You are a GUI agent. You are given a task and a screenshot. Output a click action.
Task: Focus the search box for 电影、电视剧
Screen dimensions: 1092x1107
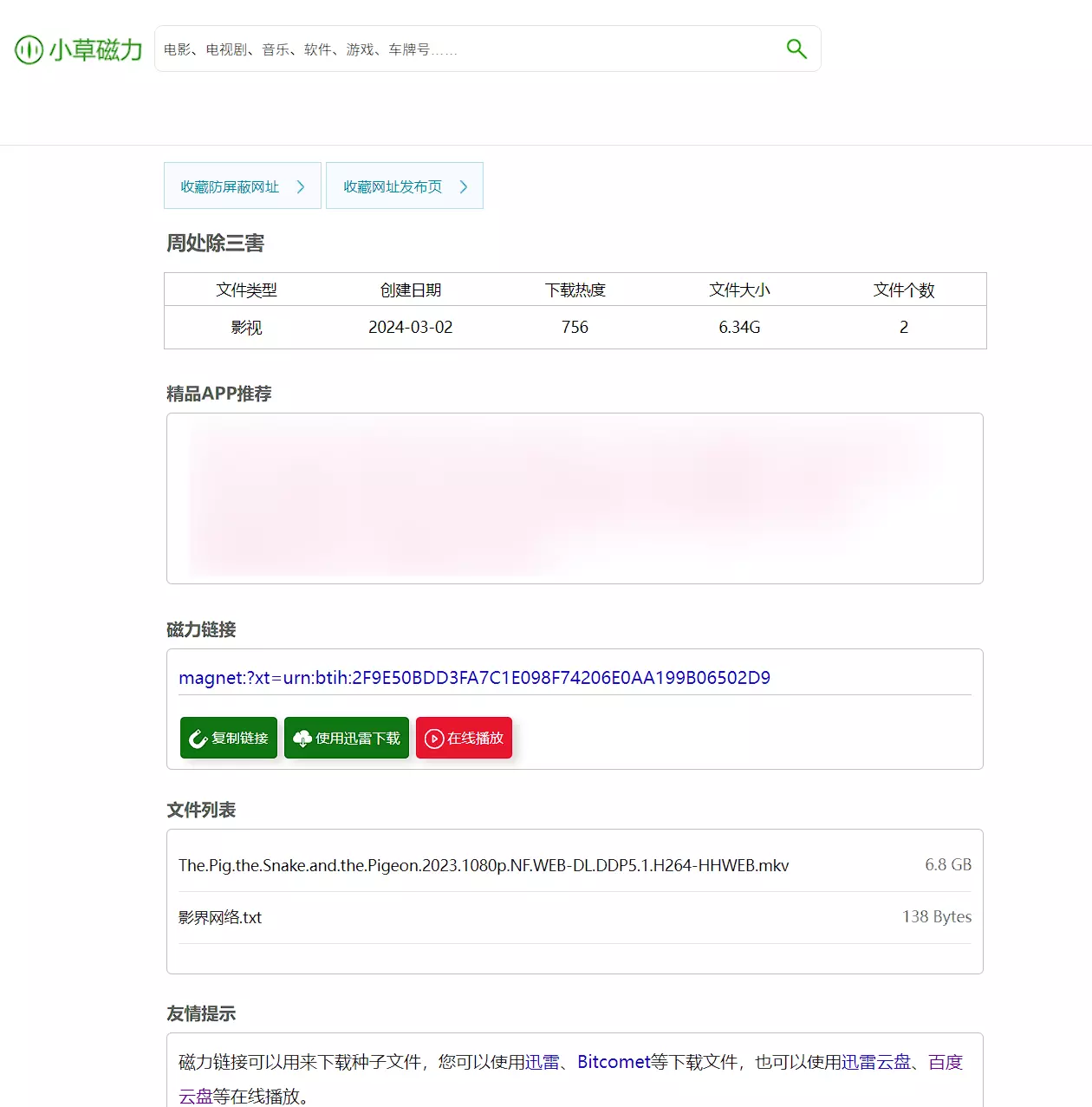pyautogui.click(x=468, y=49)
